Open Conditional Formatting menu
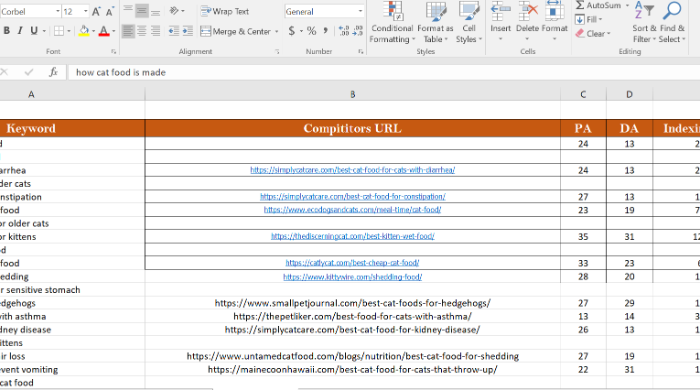Screen dimensions: 700x390 coord(392,22)
